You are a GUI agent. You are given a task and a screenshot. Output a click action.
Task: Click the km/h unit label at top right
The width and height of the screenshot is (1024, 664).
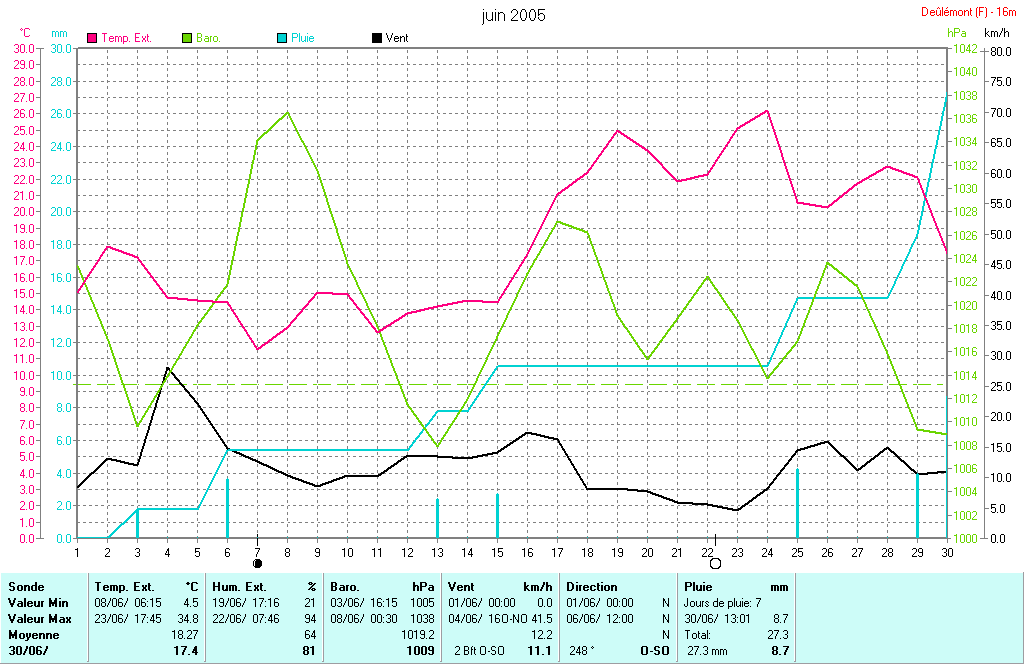(x=997, y=34)
